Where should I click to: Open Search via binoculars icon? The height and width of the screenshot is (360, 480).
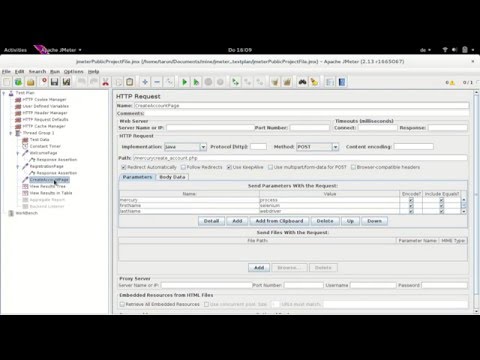(x=302, y=82)
